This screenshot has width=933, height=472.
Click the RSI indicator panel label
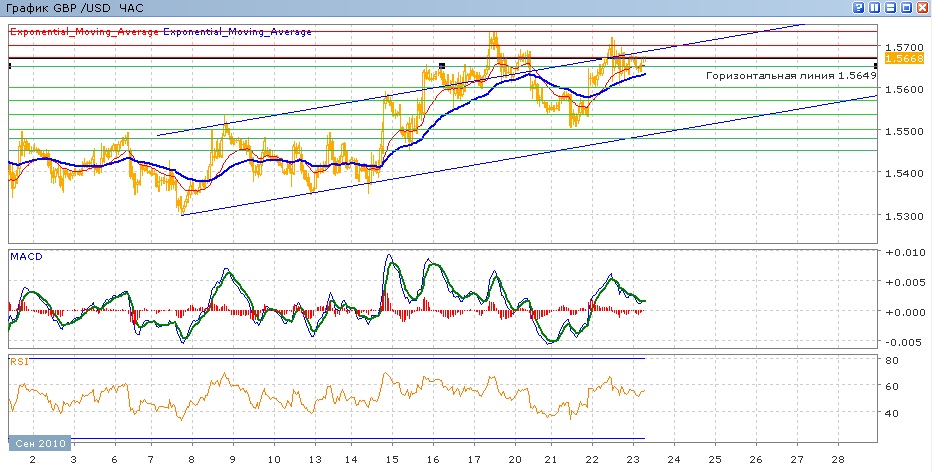pyautogui.click(x=19, y=361)
